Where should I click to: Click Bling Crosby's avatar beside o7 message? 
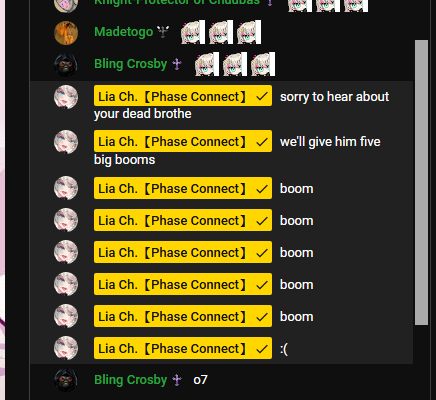tap(66, 380)
